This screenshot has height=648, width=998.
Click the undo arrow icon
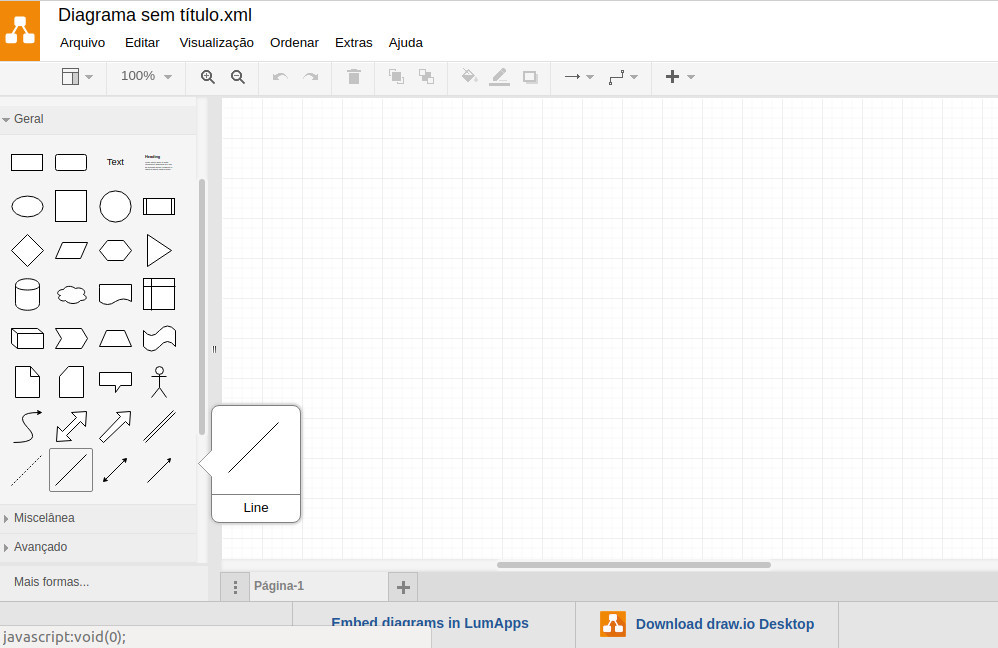(x=280, y=77)
